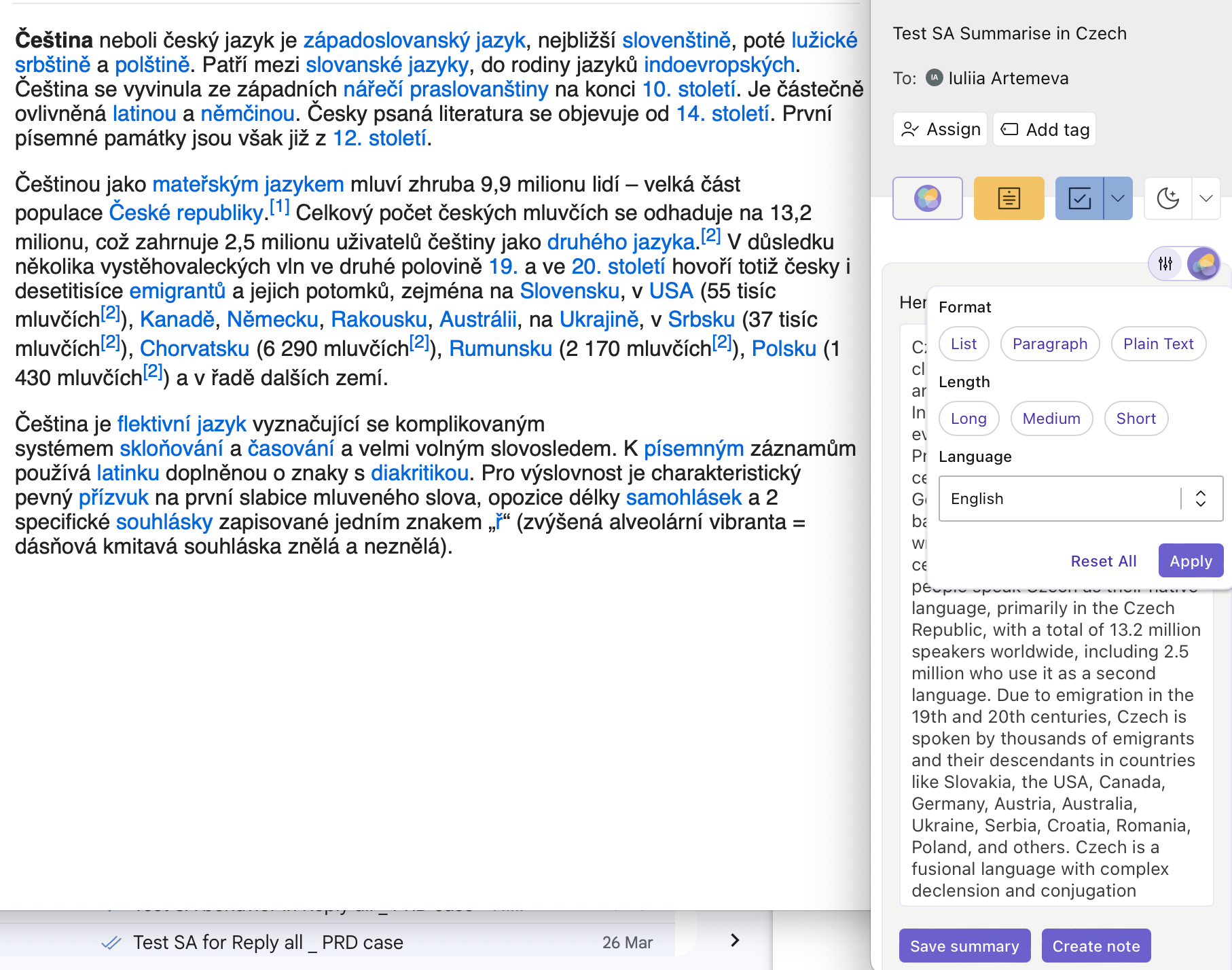Viewport: 1232px width, 970px height.
Task: Click the IA avatar next to Iuliia Artemeva
Action: point(935,77)
